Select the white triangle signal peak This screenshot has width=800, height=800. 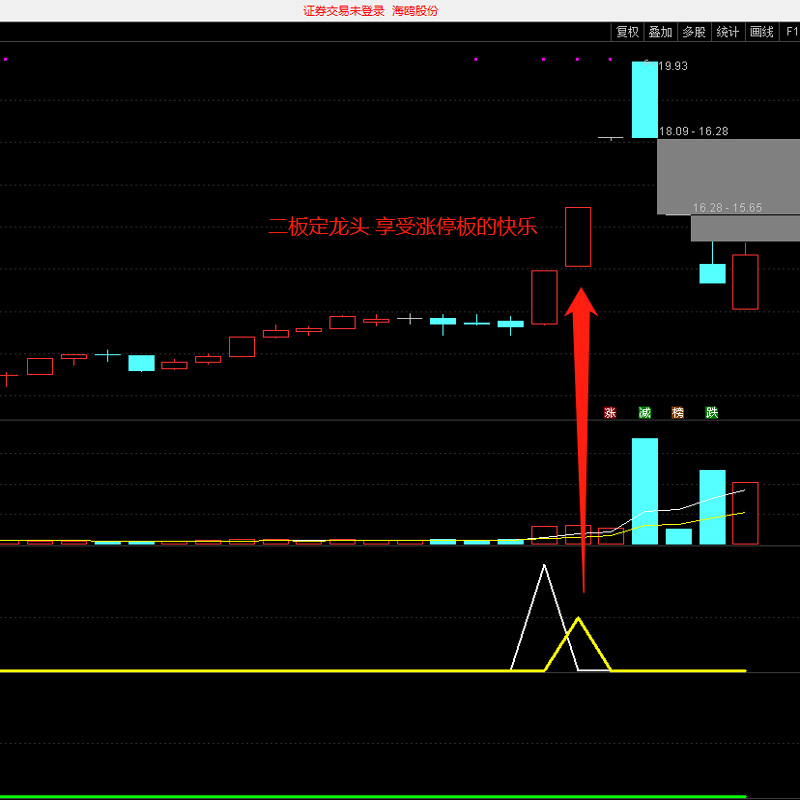[x=544, y=568]
